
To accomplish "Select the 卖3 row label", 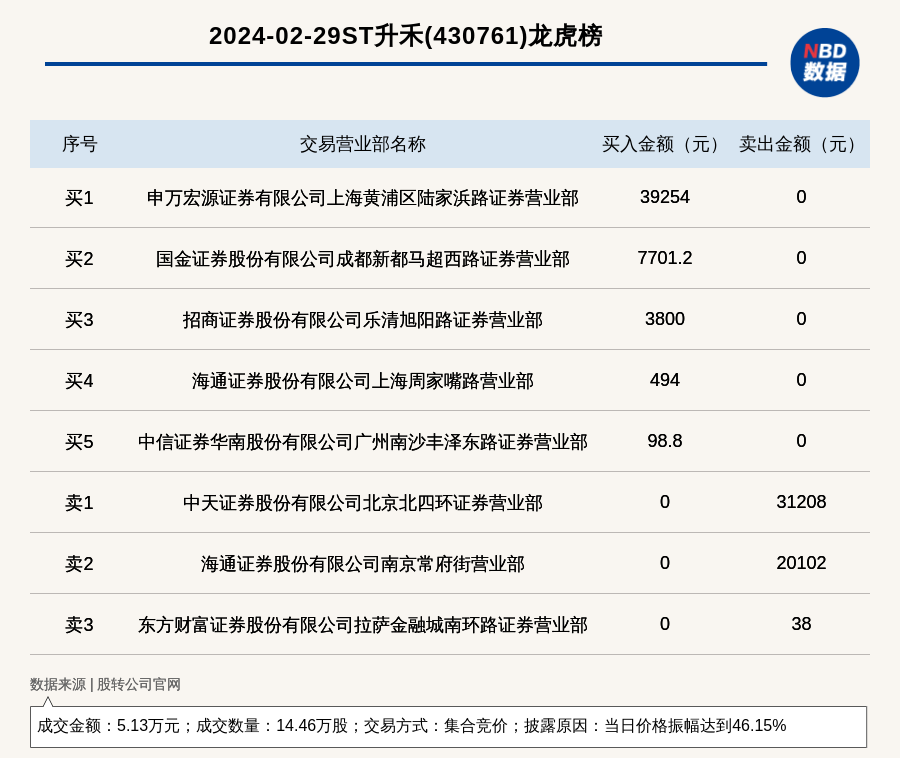I will [79, 625].
